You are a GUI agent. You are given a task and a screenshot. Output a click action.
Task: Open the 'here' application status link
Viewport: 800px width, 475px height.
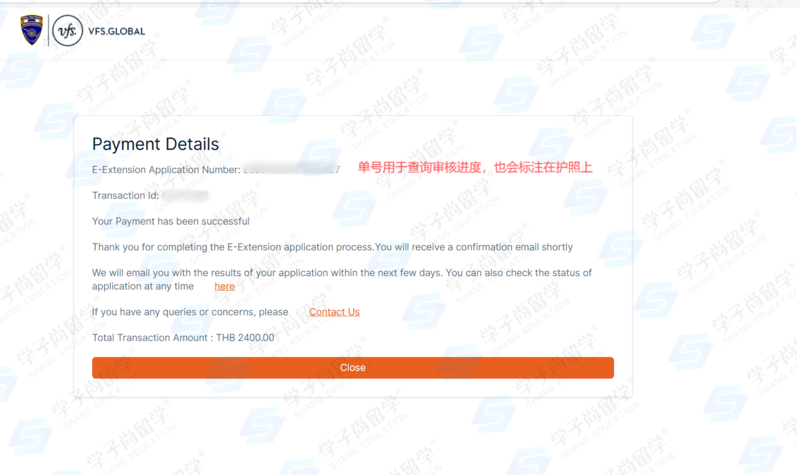click(x=224, y=286)
